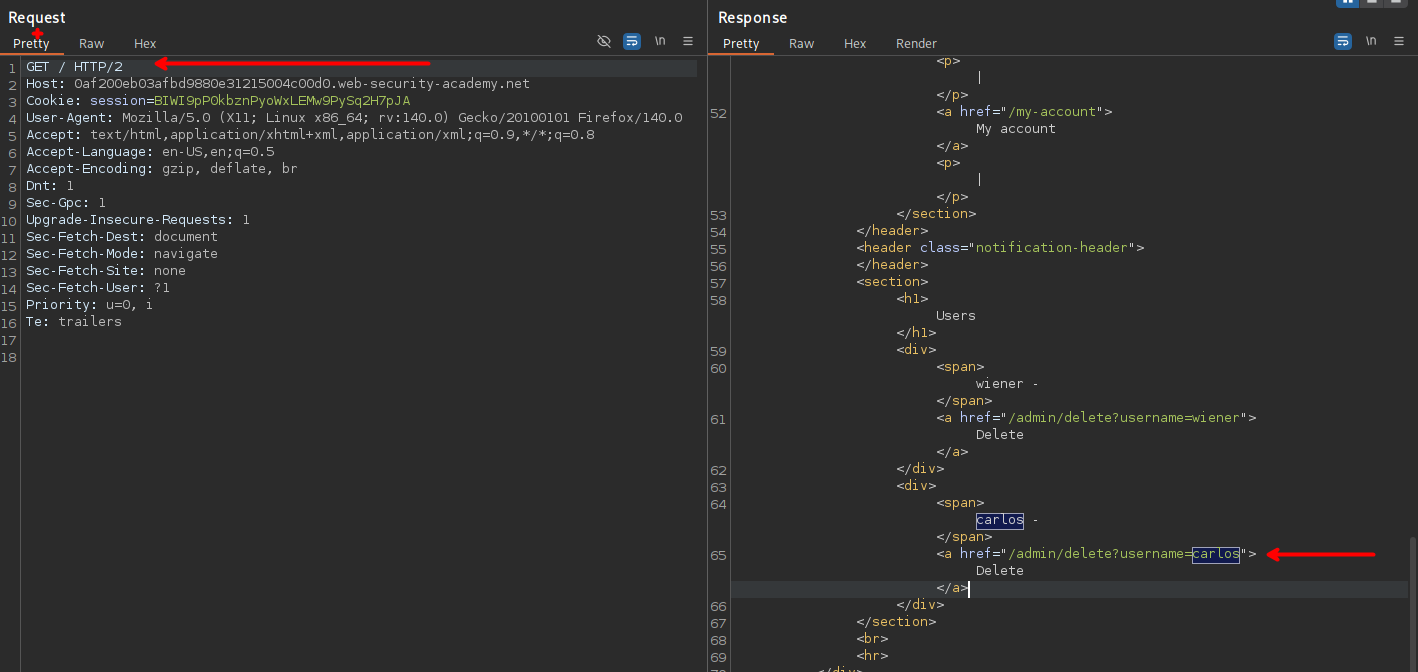Toggle line wrap icon in Request panel
The width and height of the screenshot is (1418, 672).
click(632, 41)
